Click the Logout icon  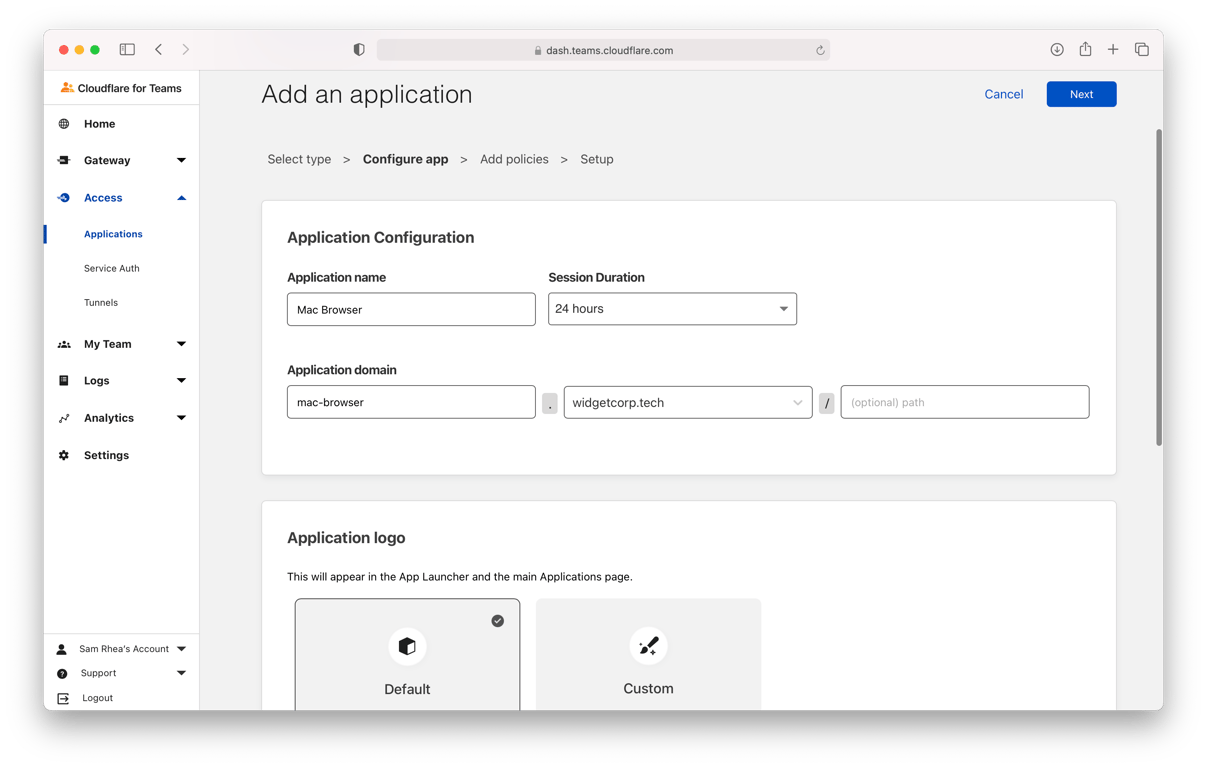(x=63, y=698)
